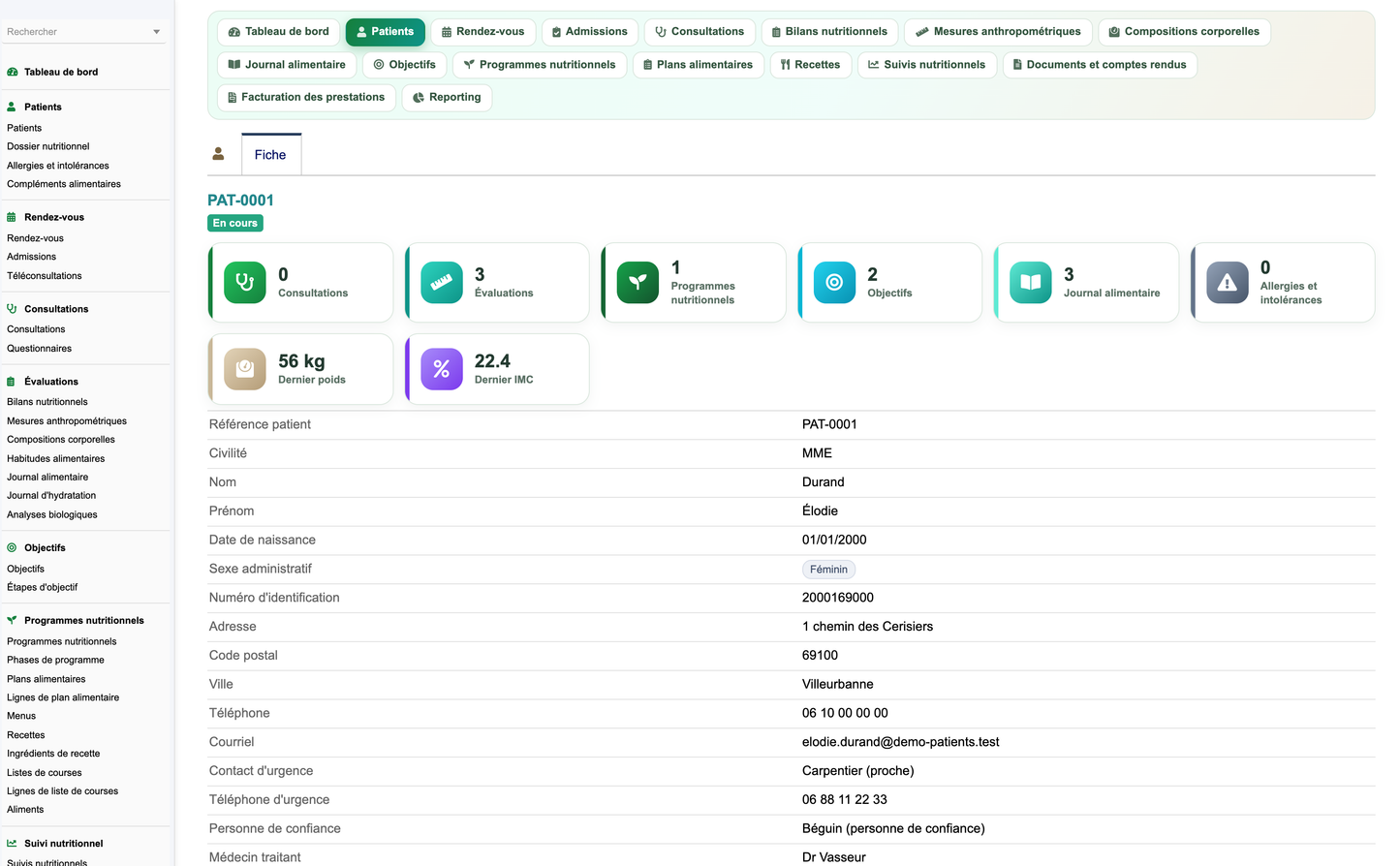Click the chart icon of sidebar Suivi nutritionnel section
The image size is (1400, 866).
pyautogui.click(x=12, y=844)
